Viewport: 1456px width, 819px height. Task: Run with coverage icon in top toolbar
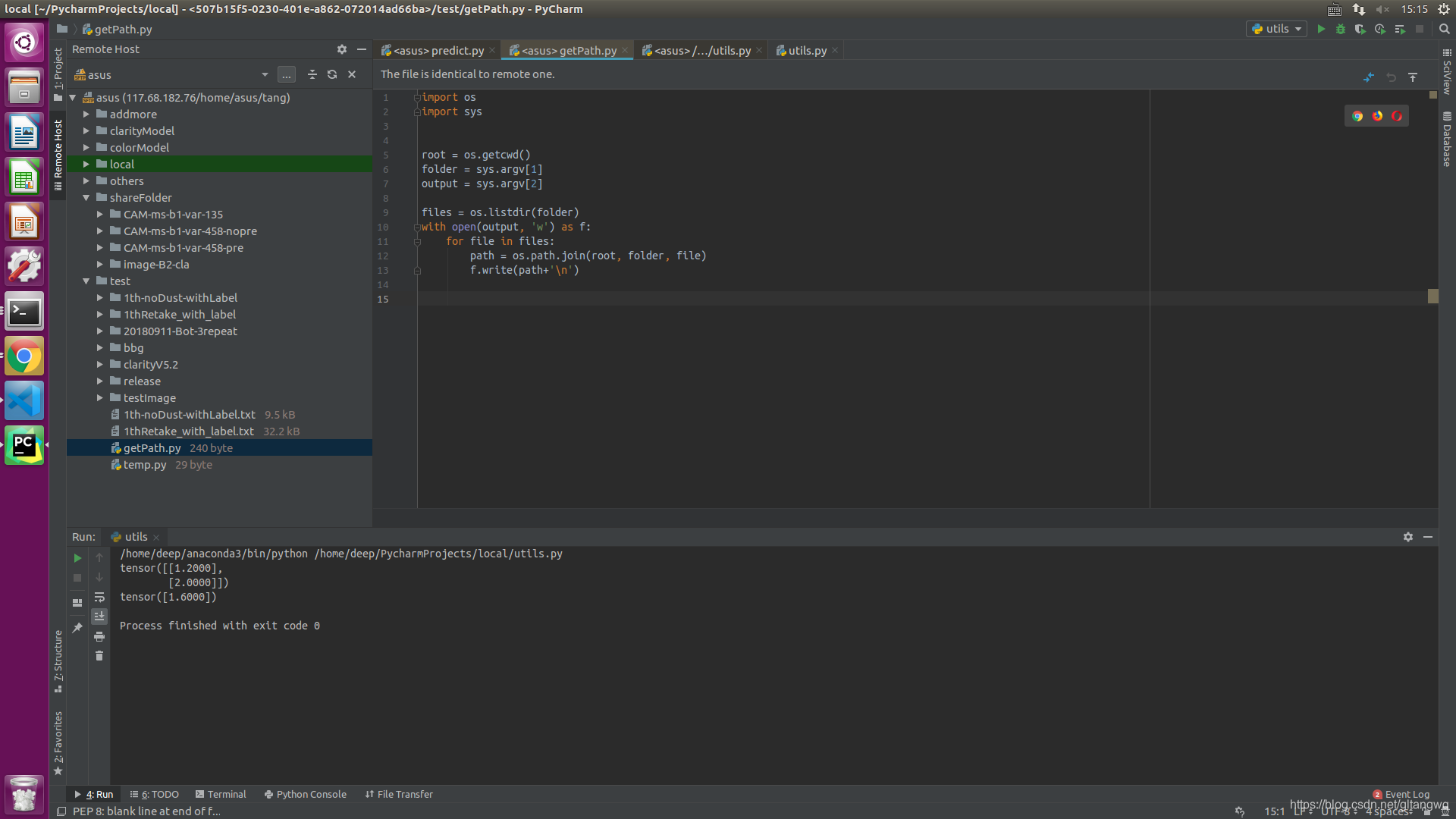click(1360, 29)
